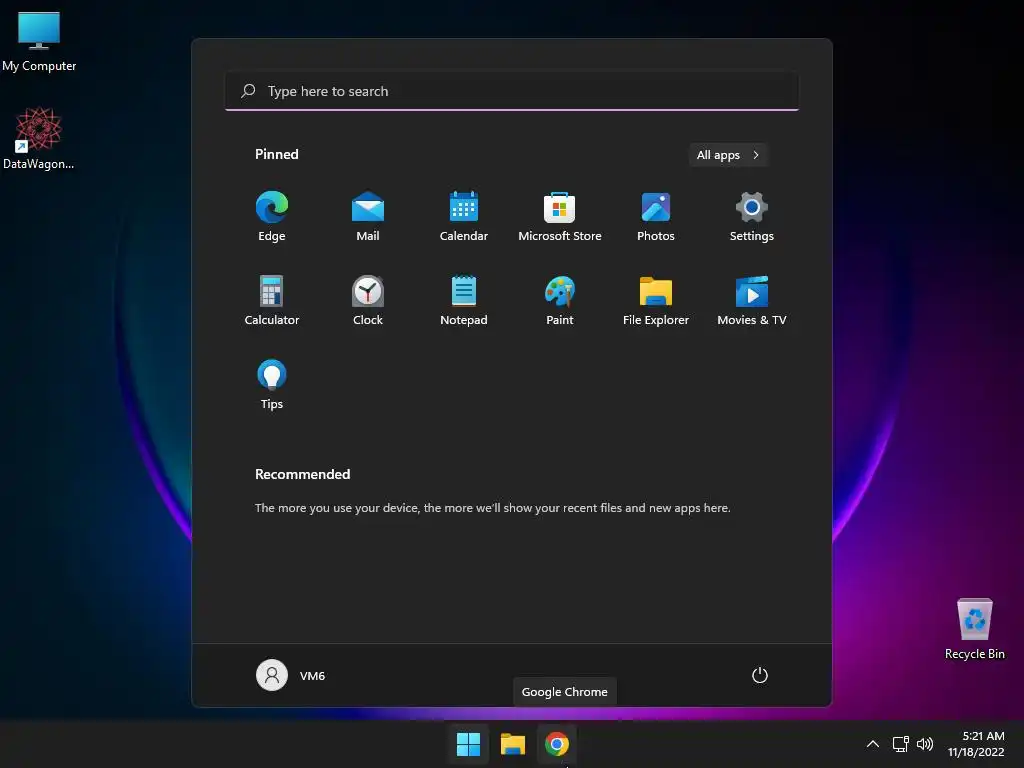
Task: Launch the Photos app
Action: click(x=656, y=216)
